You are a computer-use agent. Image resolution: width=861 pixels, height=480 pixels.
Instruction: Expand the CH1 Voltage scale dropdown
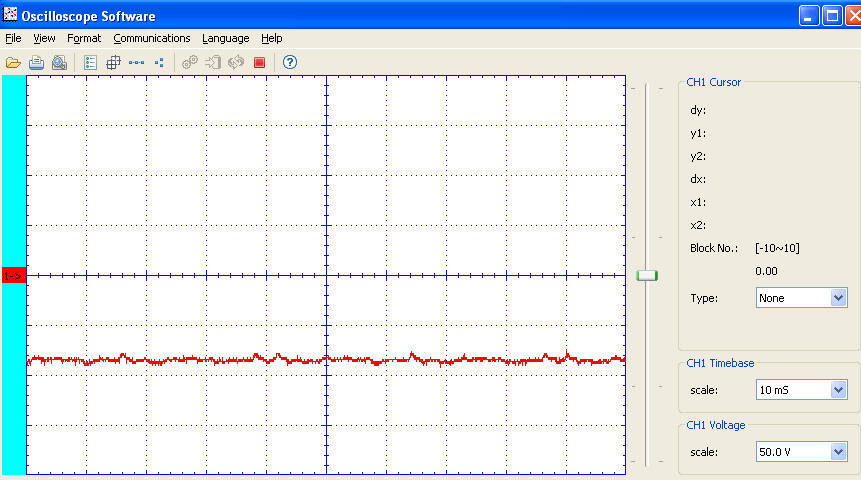(x=838, y=452)
